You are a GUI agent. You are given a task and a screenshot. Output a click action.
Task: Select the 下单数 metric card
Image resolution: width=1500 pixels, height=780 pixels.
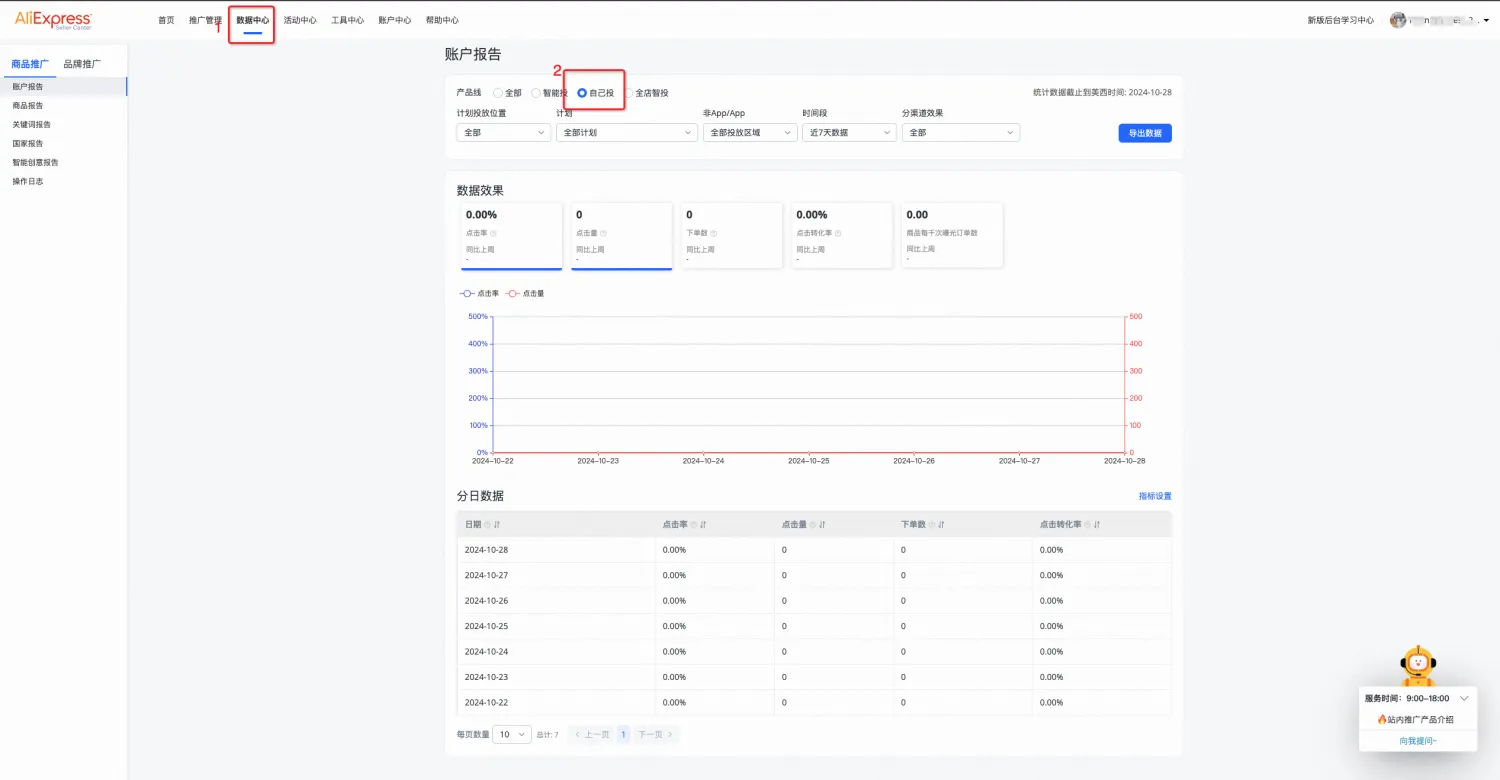pyautogui.click(x=732, y=235)
